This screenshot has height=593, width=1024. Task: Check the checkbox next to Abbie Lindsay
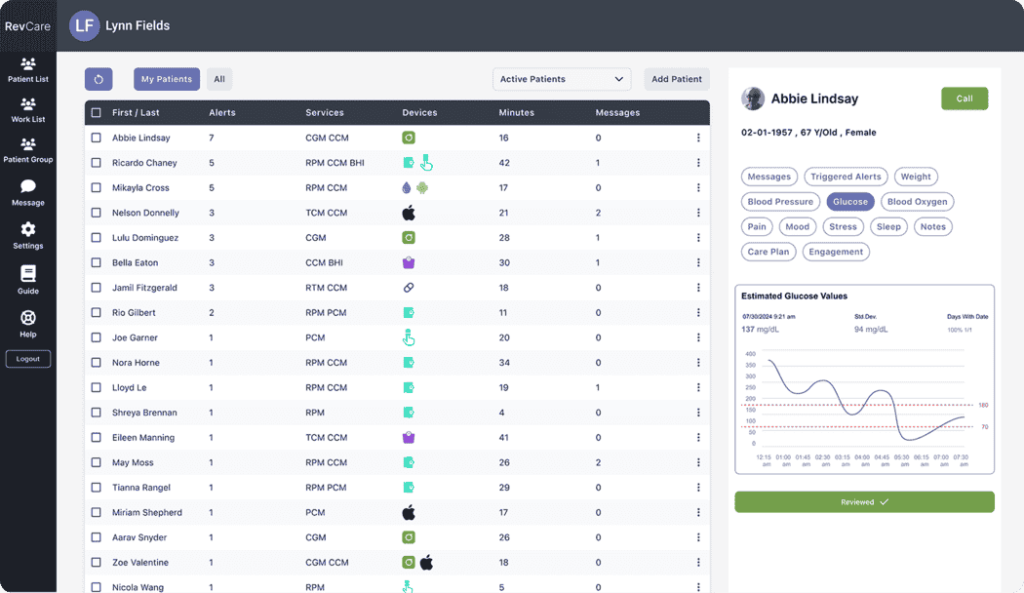[97, 137]
